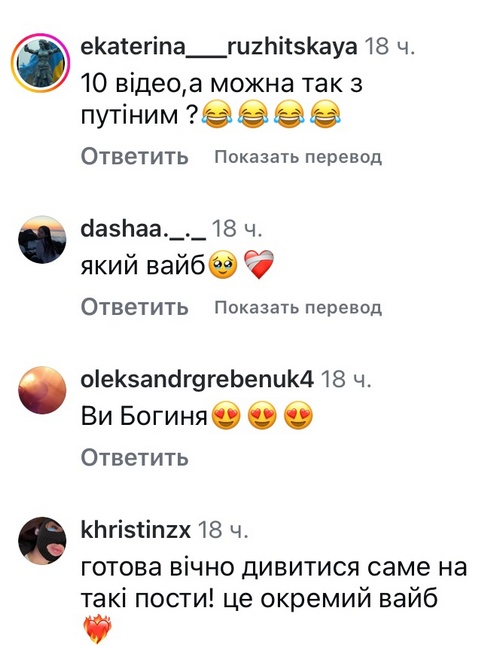Reply to the 'який вайб' comment
500x645 pixels.
[x=134, y=307]
